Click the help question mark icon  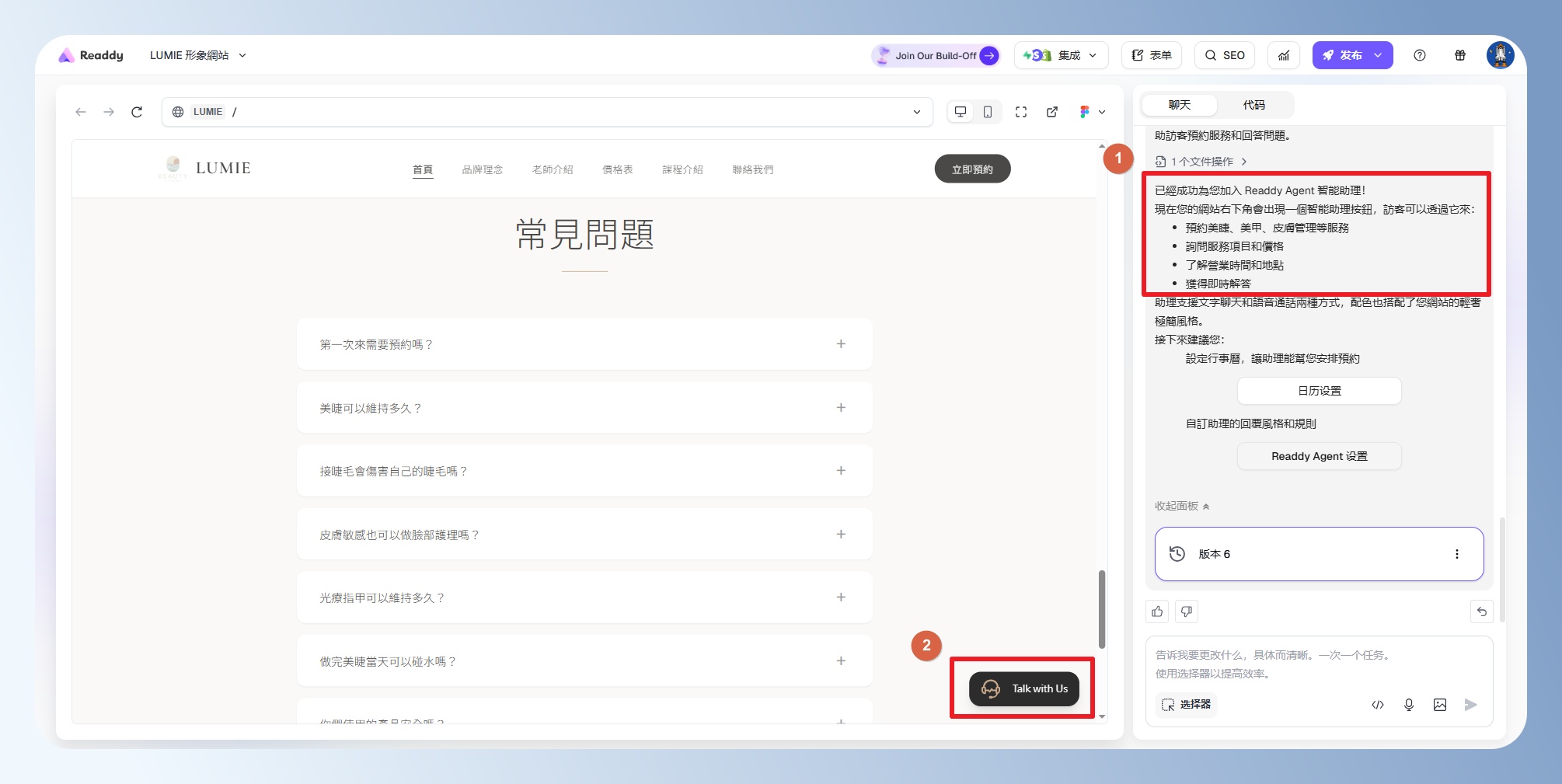click(x=1420, y=55)
